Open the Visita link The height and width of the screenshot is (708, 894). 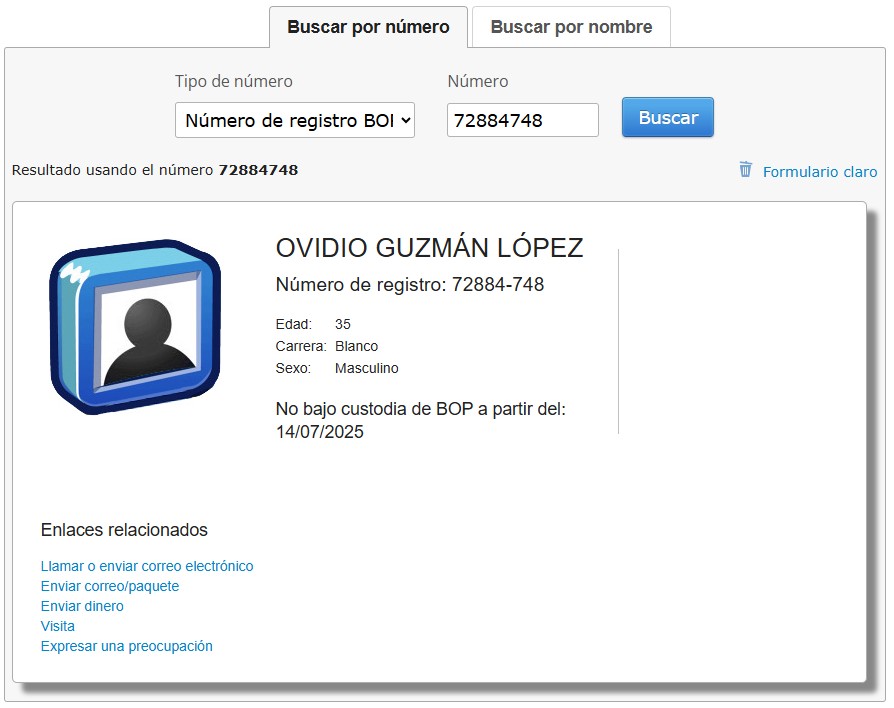pyautogui.click(x=58, y=626)
